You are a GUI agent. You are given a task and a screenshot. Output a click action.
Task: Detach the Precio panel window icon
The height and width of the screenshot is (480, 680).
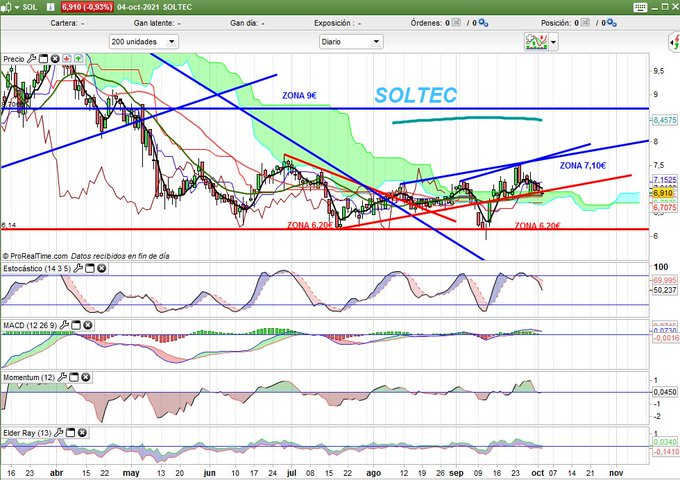pos(43,59)
